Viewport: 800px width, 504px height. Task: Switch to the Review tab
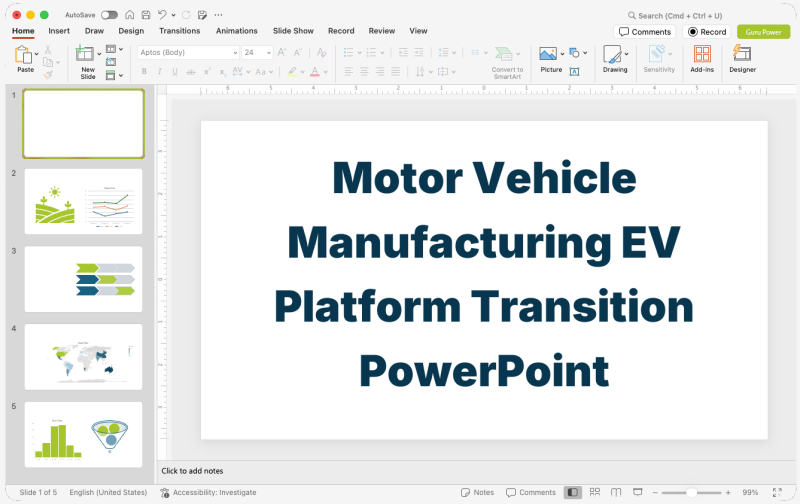point(382,31)
